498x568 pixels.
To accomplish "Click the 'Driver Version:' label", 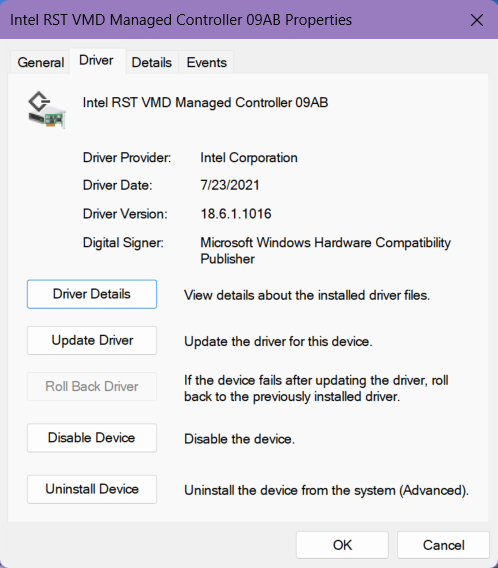I will [x=125, y=214].
